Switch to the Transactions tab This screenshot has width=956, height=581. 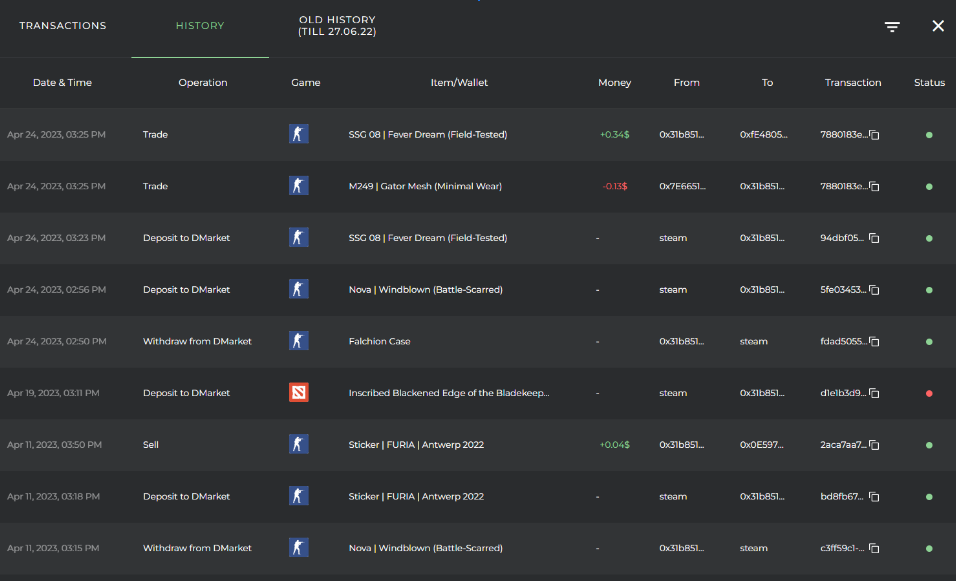(x=62, y=26)
